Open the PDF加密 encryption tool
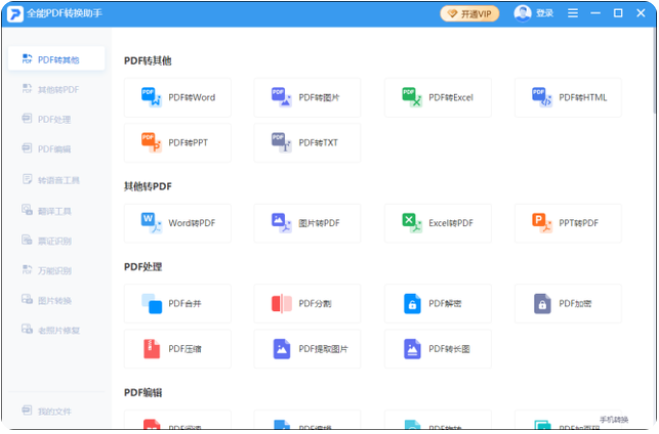This screenshot has width=659, height=434. [x=568, y=303]
